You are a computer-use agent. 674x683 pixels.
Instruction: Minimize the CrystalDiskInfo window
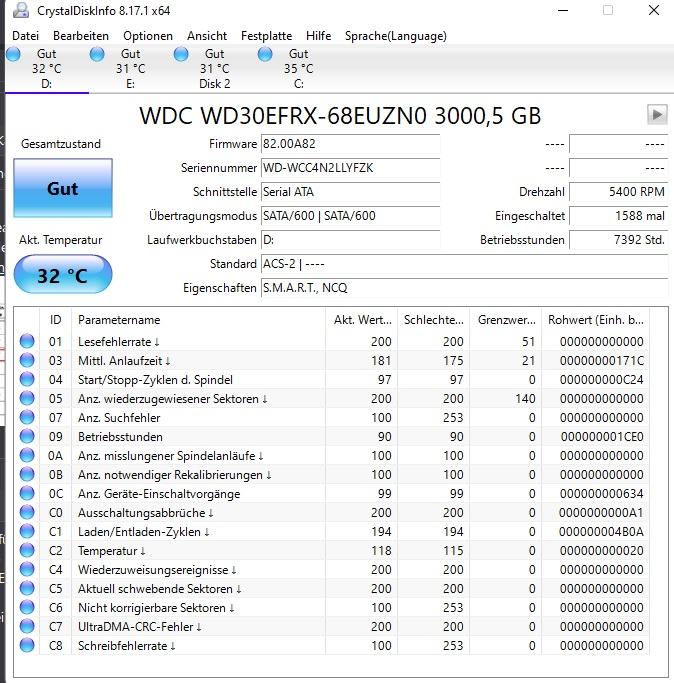563,10
